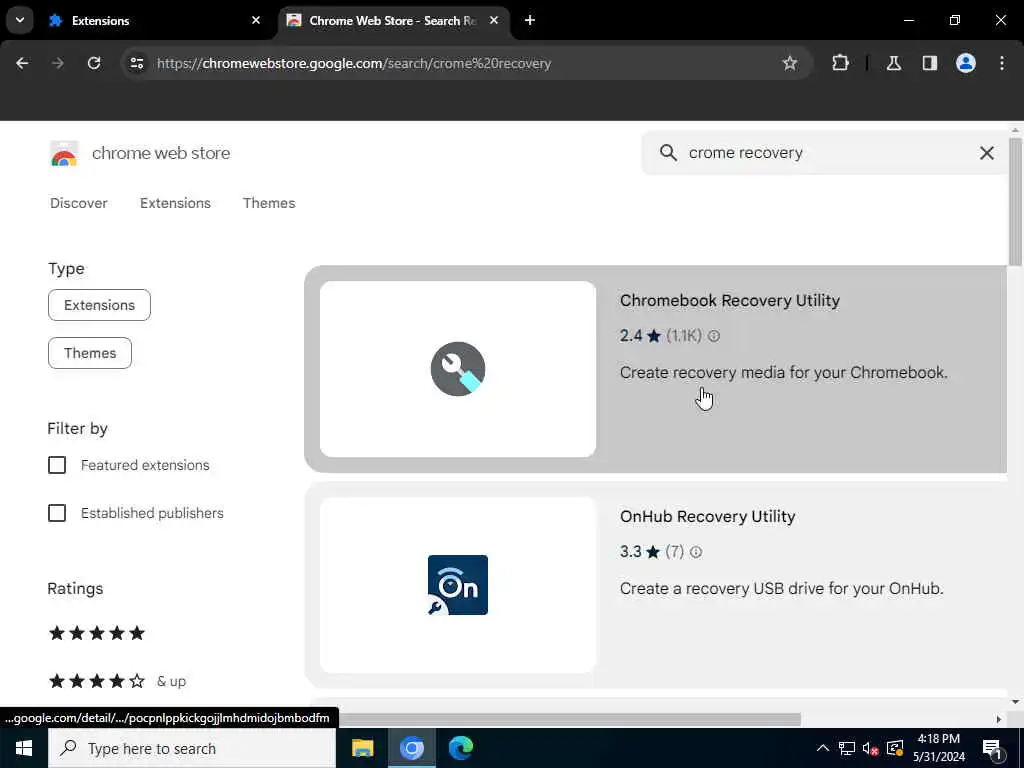Viewport: 1024px width, 768px height.
Task: Open the Chrome profile avatar
Action: pos(966,63)
